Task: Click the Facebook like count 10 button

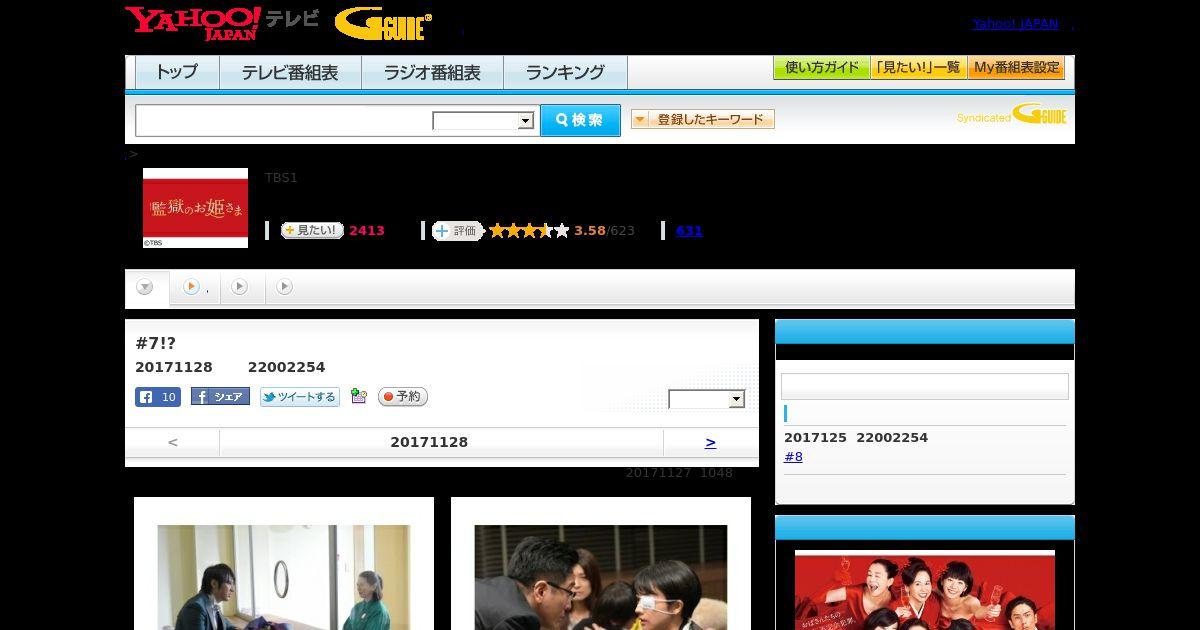Action: (x=158, y=397)
